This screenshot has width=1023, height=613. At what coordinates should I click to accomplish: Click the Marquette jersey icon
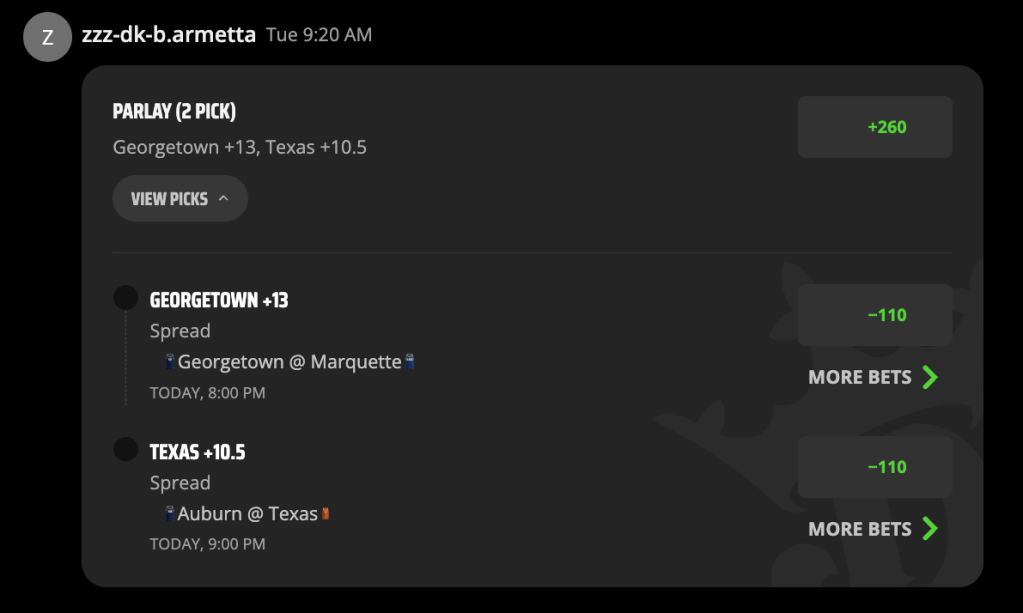click(x=410, y=362)
